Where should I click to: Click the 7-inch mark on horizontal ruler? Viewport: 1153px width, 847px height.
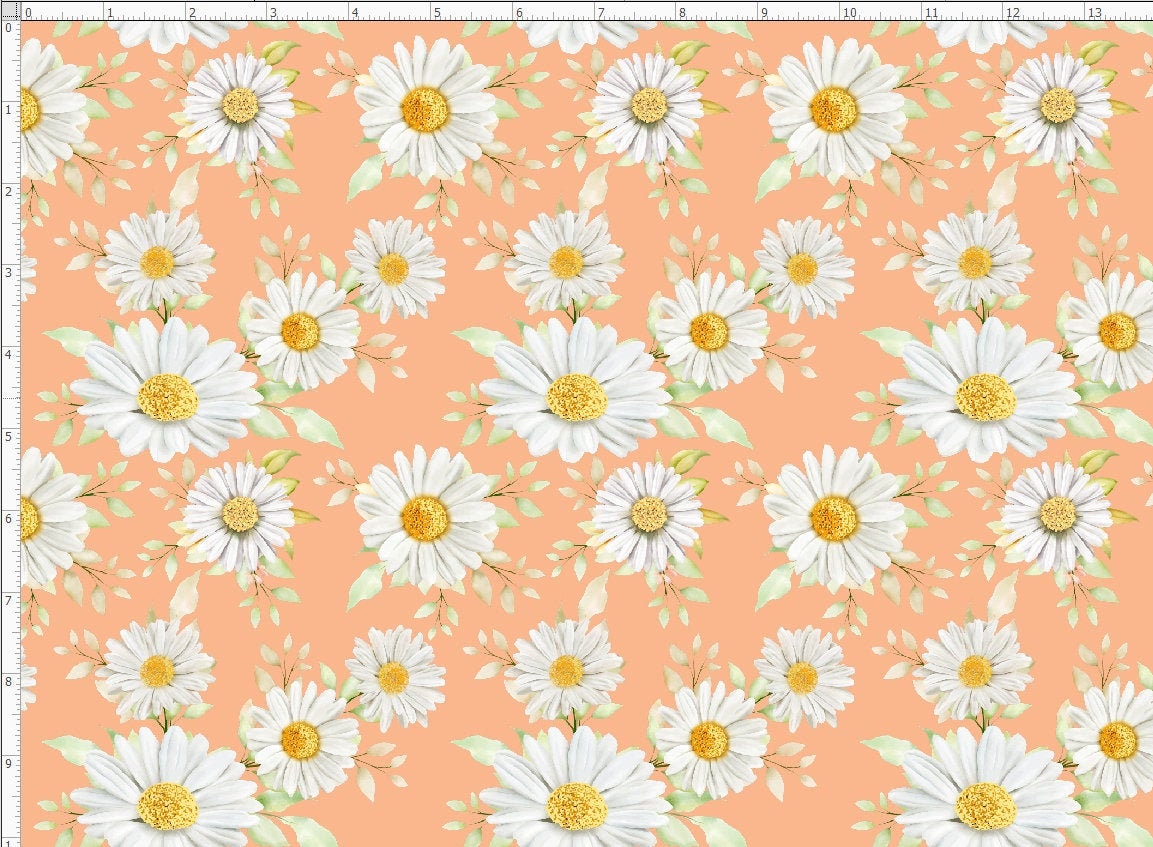click(x=596, y=10)
